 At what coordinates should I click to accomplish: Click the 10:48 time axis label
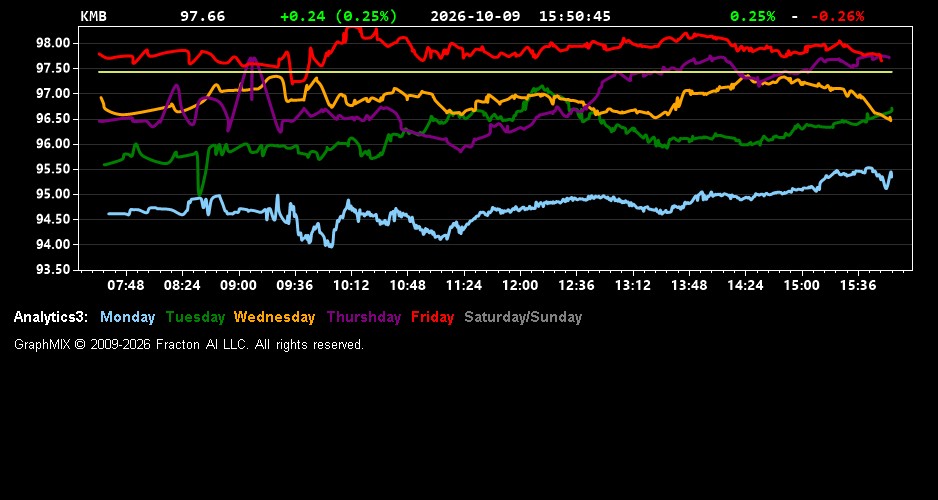[407, 285]
